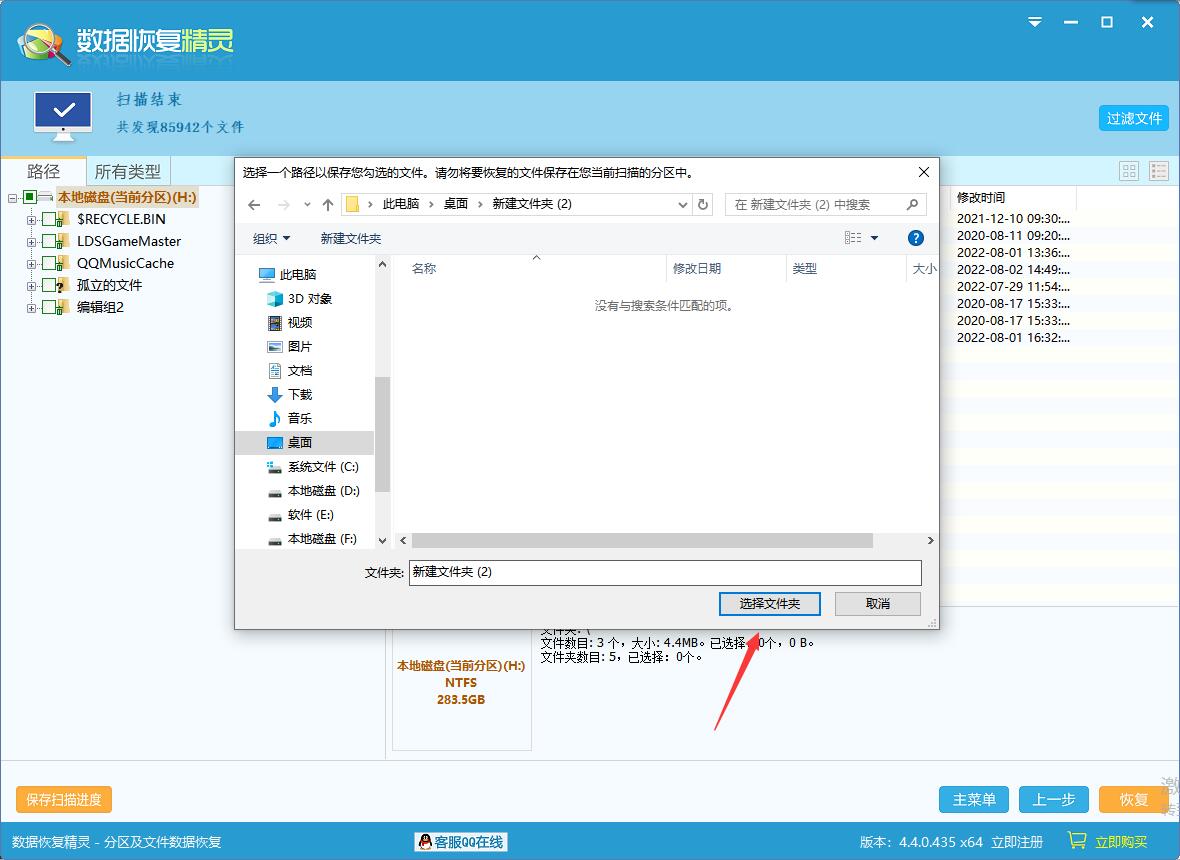1180x860 pixels.
Task: Click the 保存扫描进度 button
Action: [x=63, y=799]
